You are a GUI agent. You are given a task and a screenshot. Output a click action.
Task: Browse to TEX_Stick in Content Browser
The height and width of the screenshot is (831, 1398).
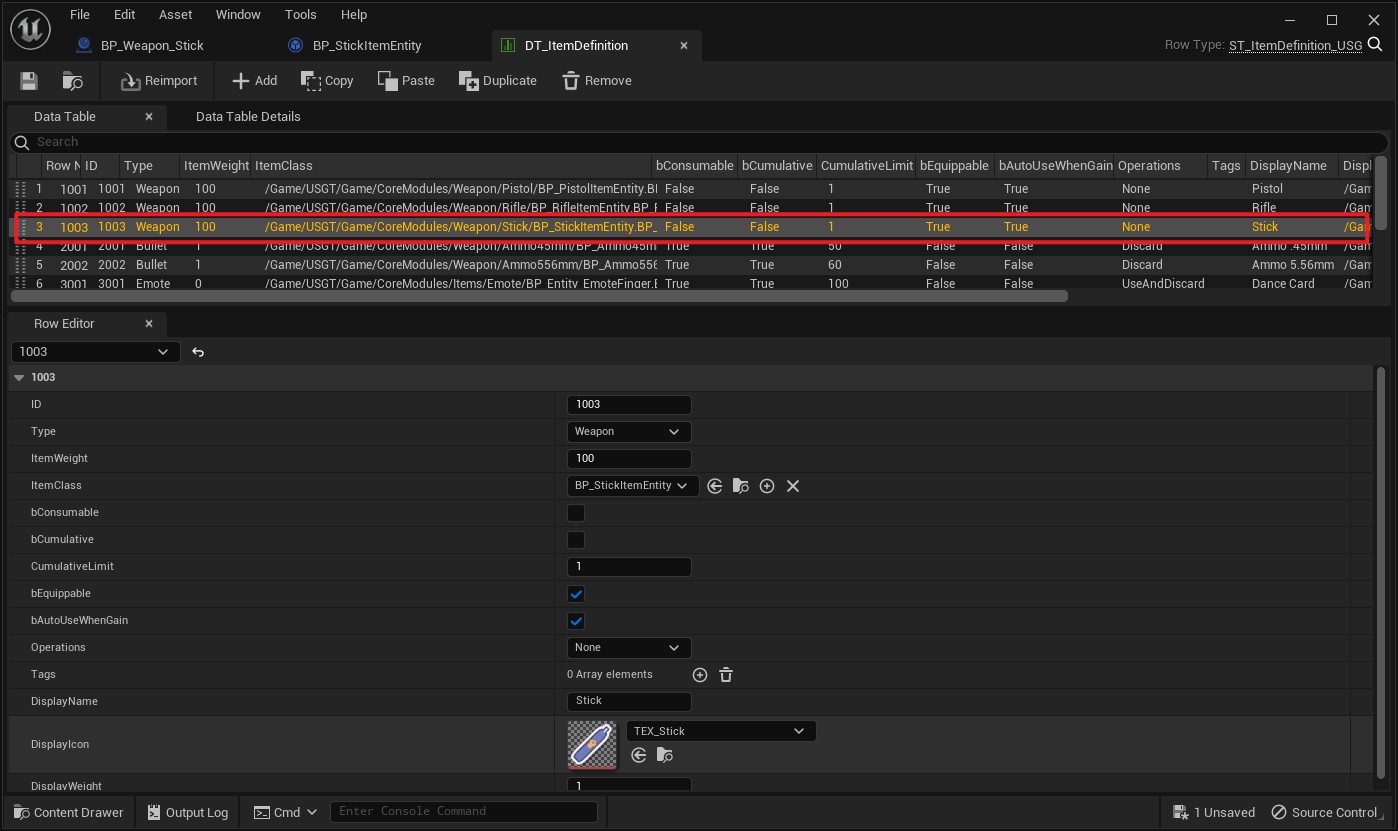pos(665,755)
